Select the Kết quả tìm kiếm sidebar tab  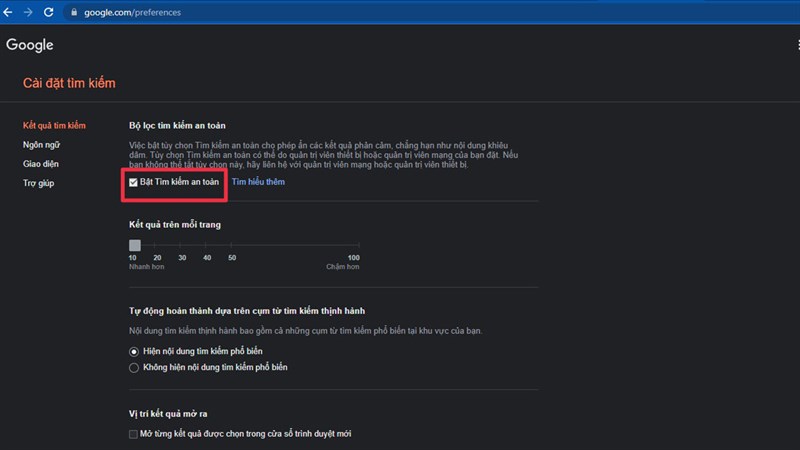54,126
